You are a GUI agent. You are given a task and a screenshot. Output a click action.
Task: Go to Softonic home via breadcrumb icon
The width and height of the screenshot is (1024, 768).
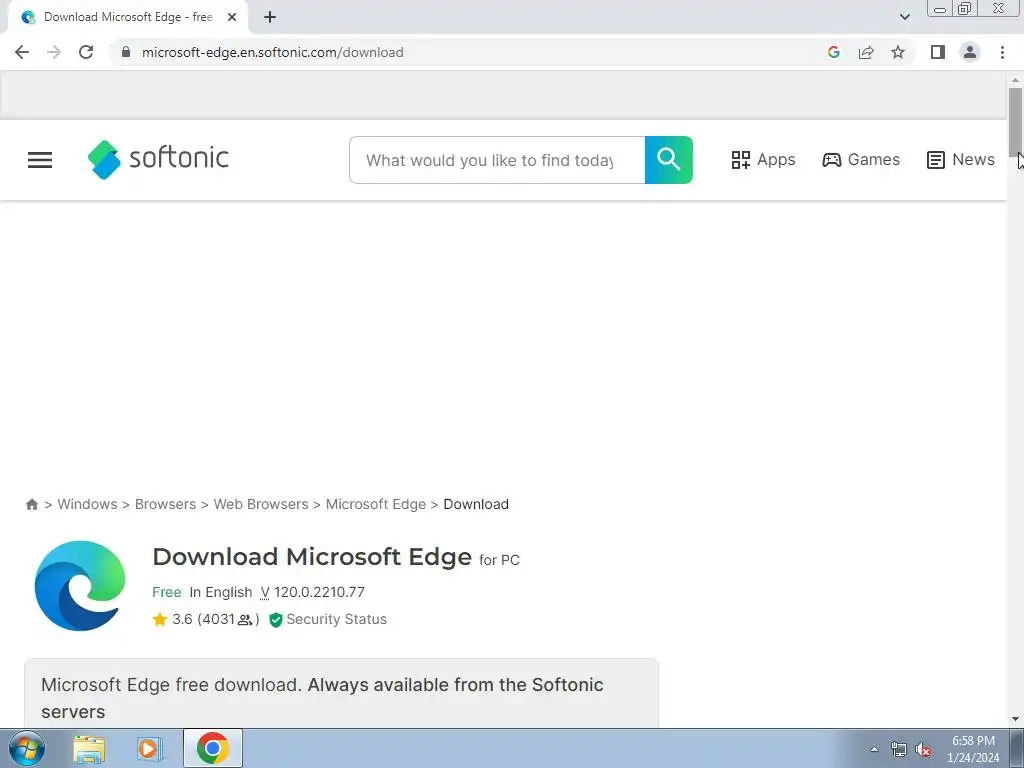click(x=31, y=504)
